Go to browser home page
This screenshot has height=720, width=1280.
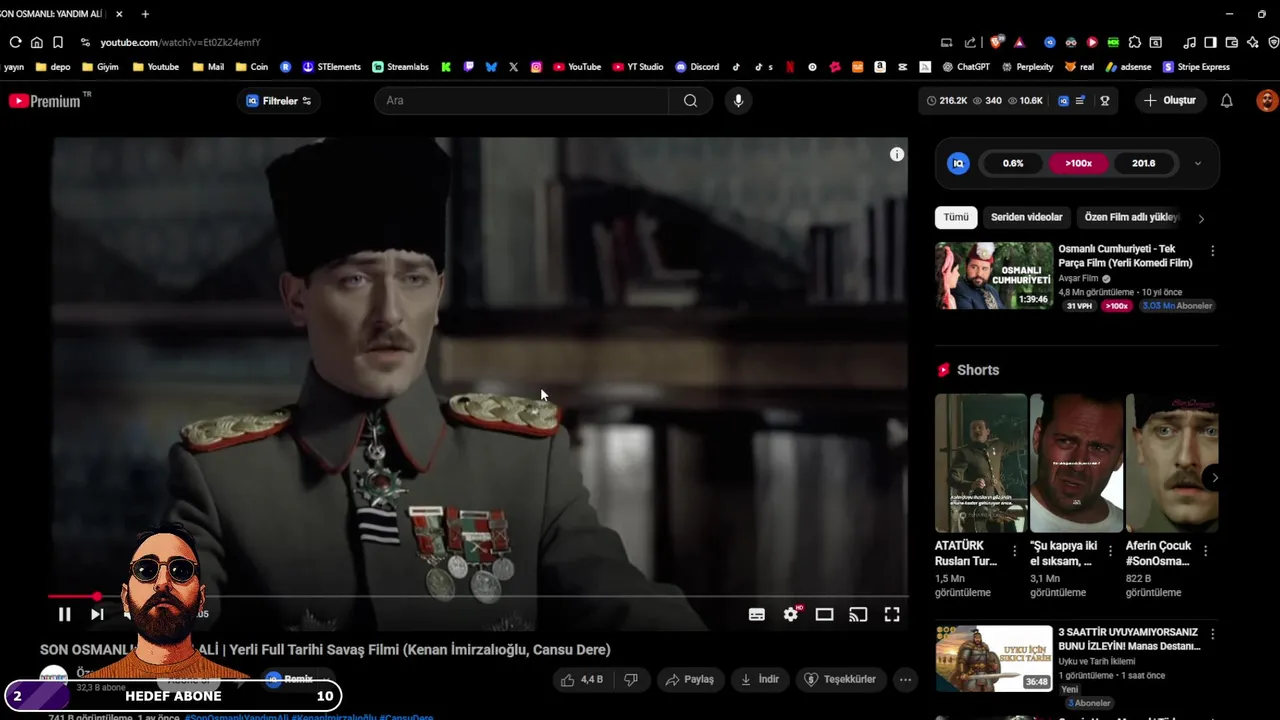pyautogui.click(x=37, y=42)
